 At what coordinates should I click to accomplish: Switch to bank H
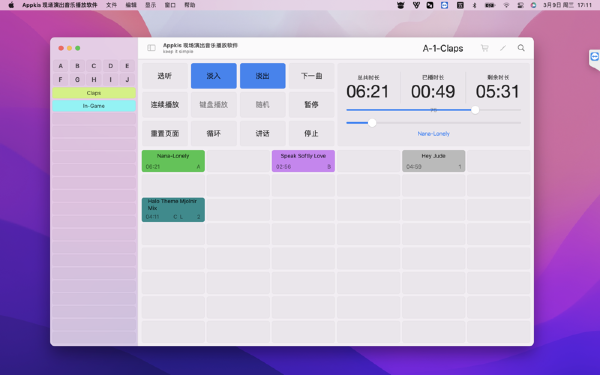(94, 80)
